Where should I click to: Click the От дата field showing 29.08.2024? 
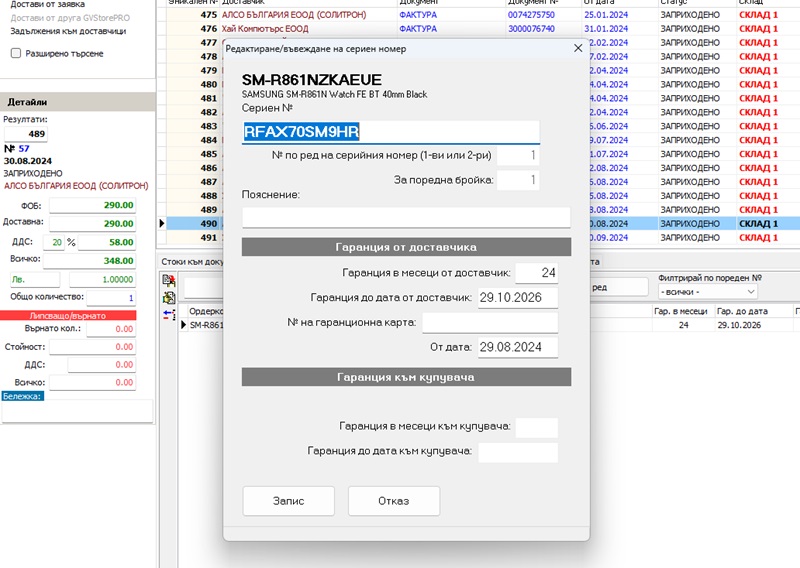pos(518,347)
